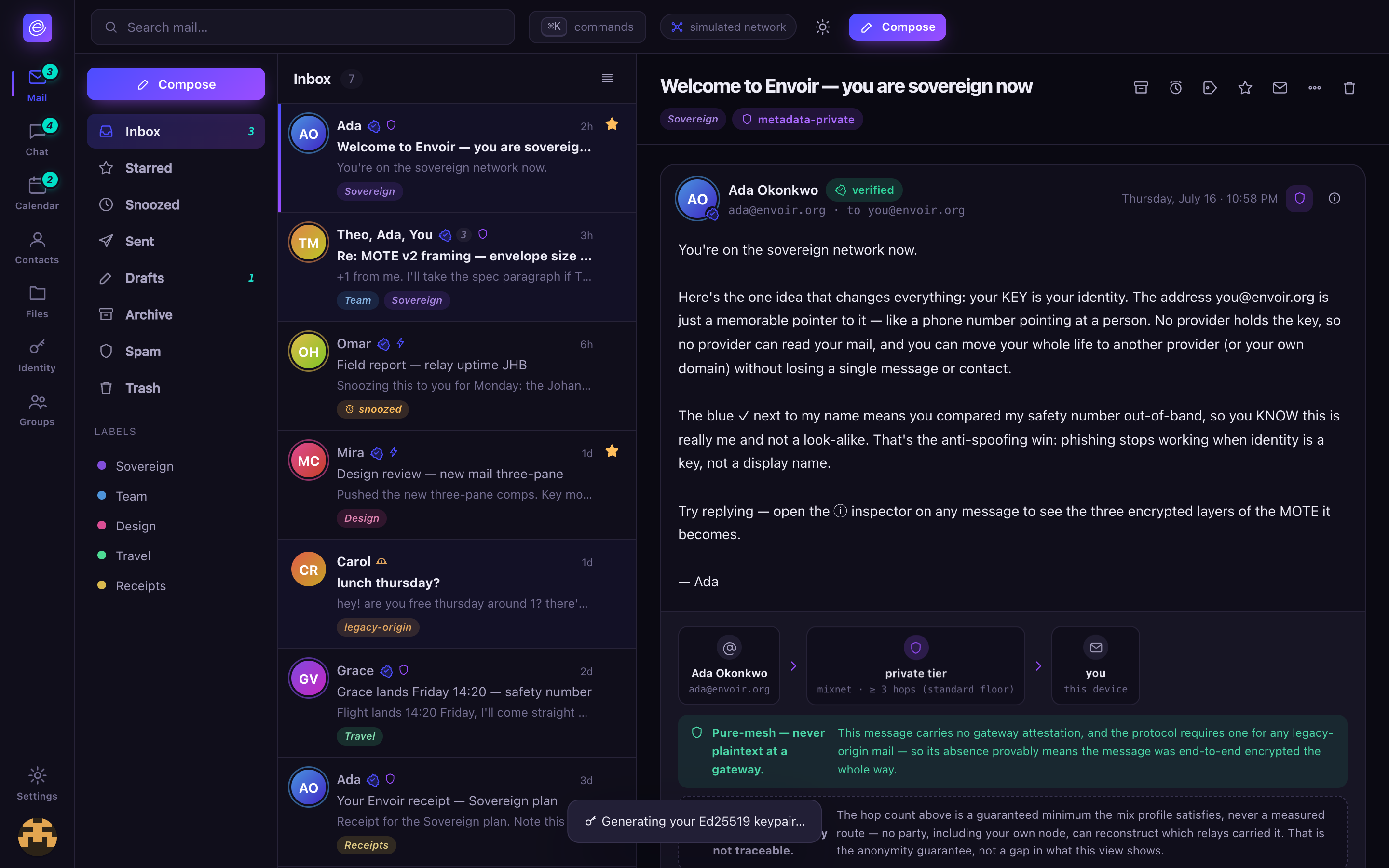The width and height of the screenshot is (1389, 868).
Task: Open the more actions ellipsis menu
Action: click(1314, 87)
